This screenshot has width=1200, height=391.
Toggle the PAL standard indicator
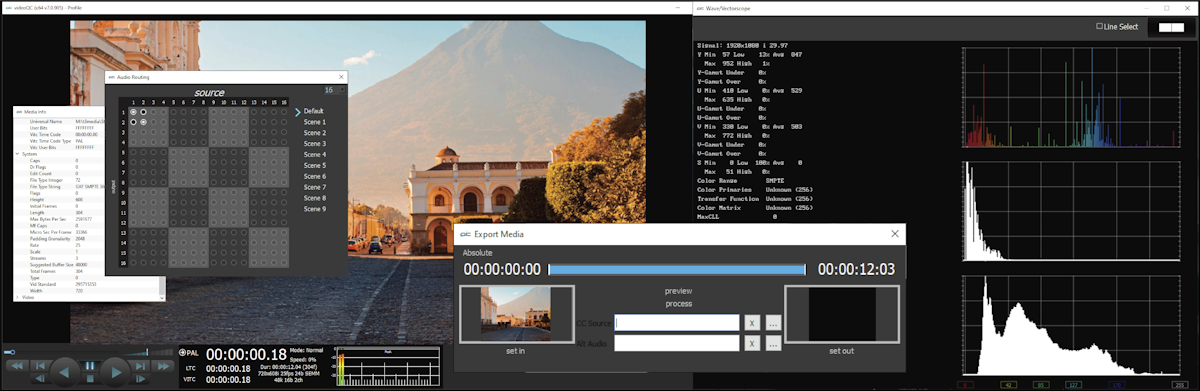[x=188, y=353]
